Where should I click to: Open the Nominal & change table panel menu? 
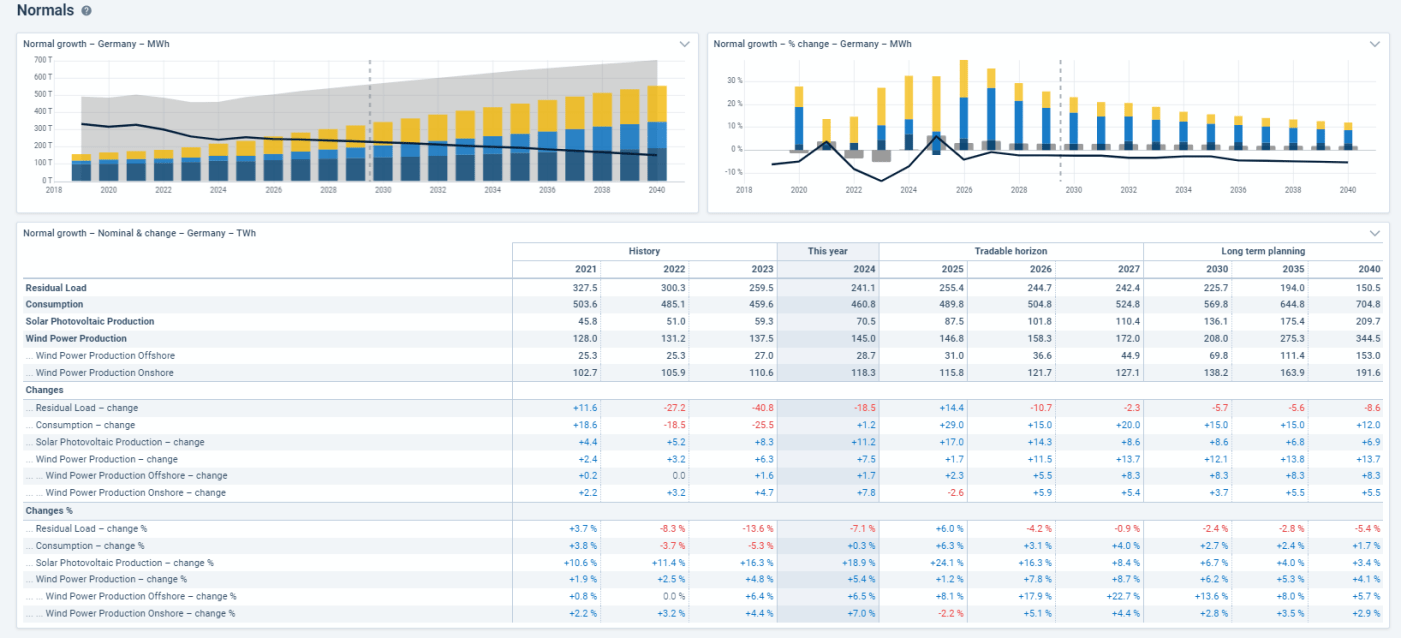1375,233
